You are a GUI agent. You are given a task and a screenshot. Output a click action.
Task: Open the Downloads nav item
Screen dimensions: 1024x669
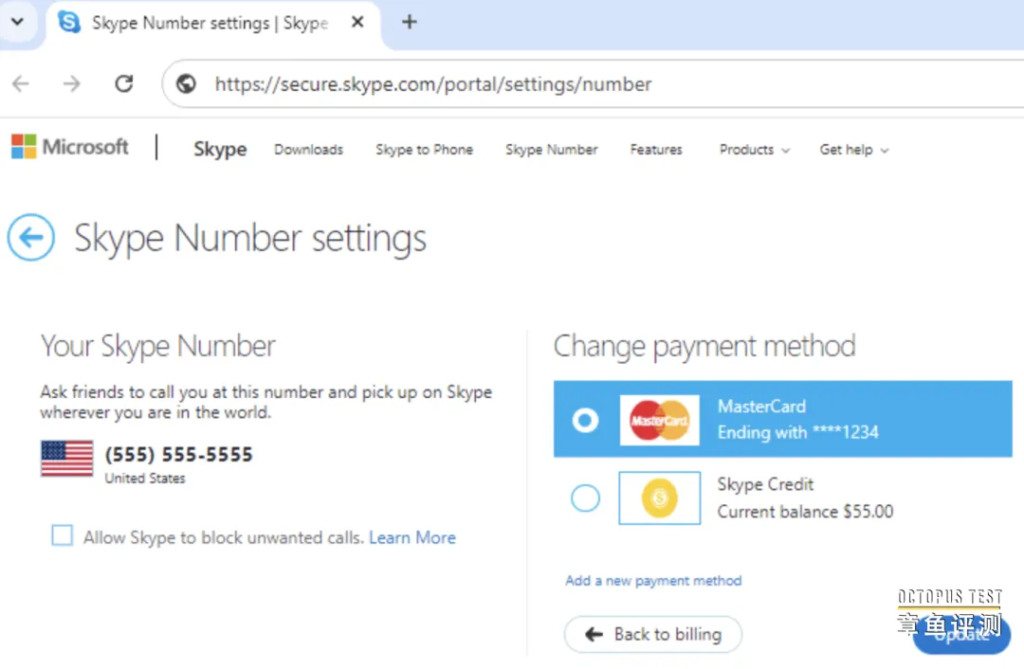click(308, 150)
